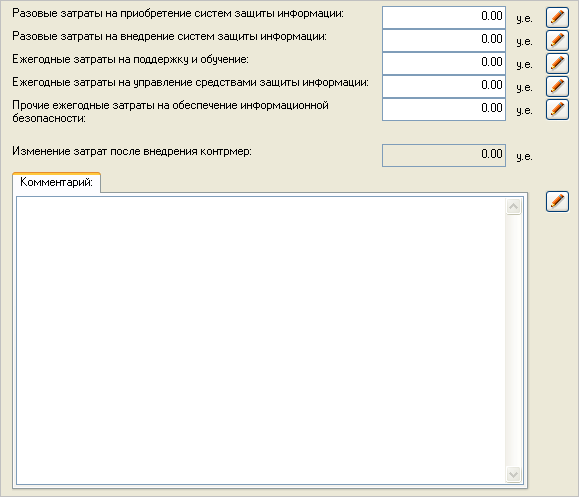Click comment scrollbar up arrow
This screenshot has width=579, height=497.
[513, 206]
